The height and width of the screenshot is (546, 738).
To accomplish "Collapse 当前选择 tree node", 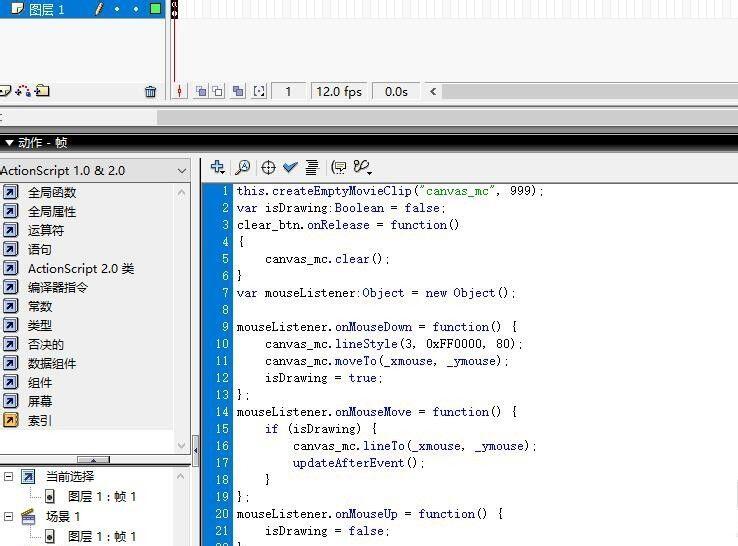I will pyautogui.click(x=8, y=477).
